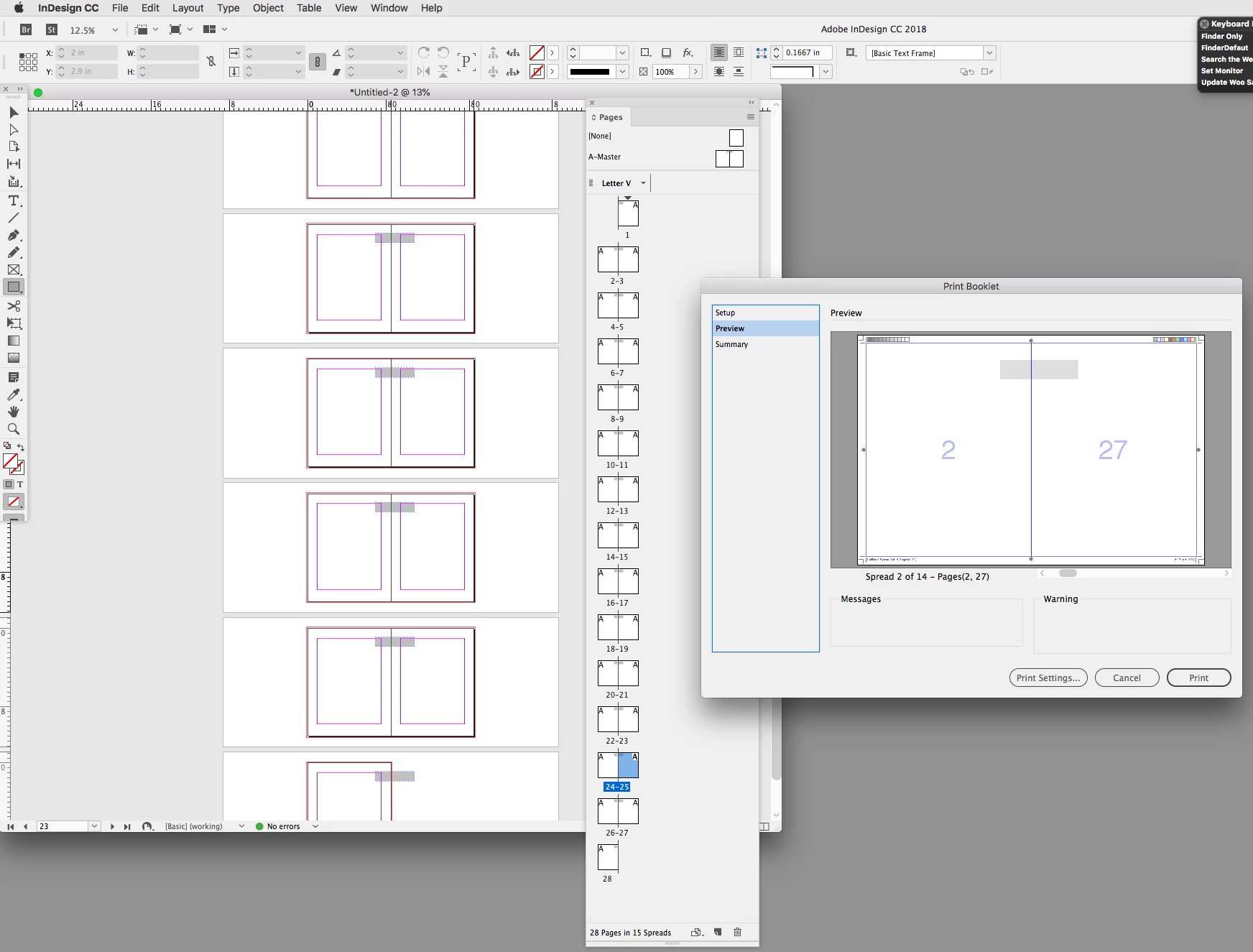Select the Pencil tool
This screenshot has width=1253, height=952.
(x=14, y=252)
